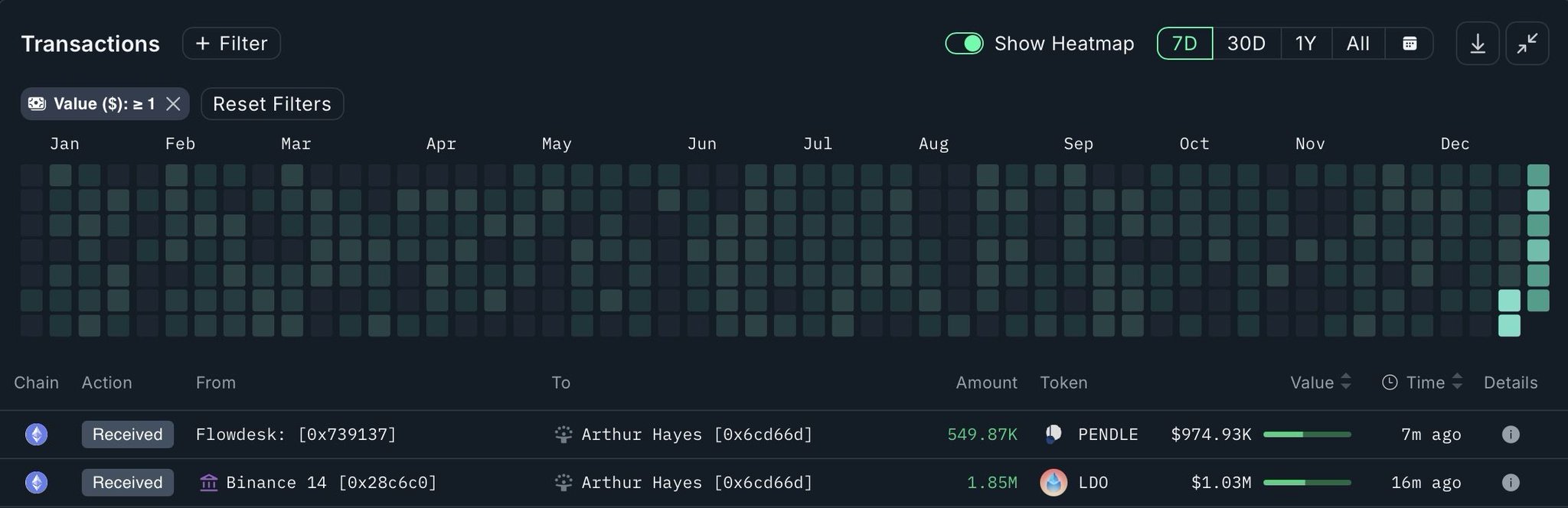This screenshot has width=1568, height=508.
Task: Click info details icon for LDO transaction
Action: (x=1510, y=483)
